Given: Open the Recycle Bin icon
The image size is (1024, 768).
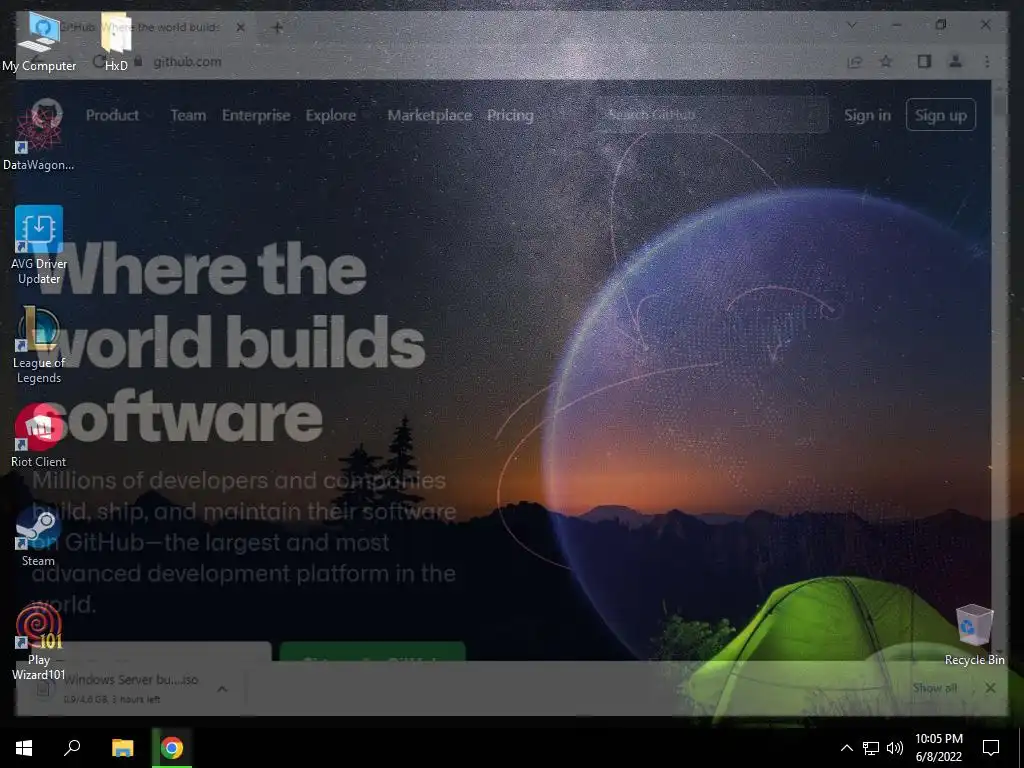Looking at the screenshot, I should 974,635.
